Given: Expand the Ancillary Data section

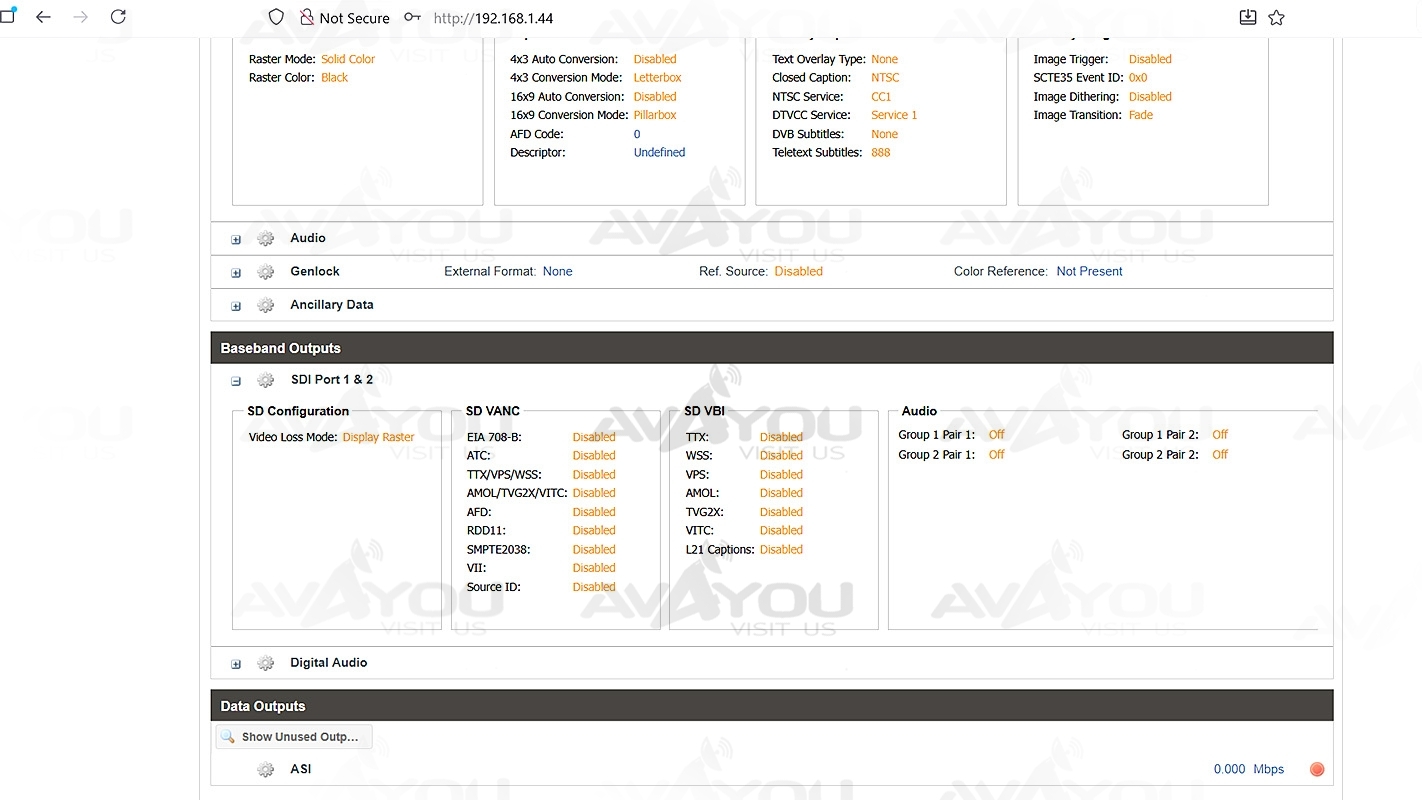Looking at the screenshot, I should 236,306.
